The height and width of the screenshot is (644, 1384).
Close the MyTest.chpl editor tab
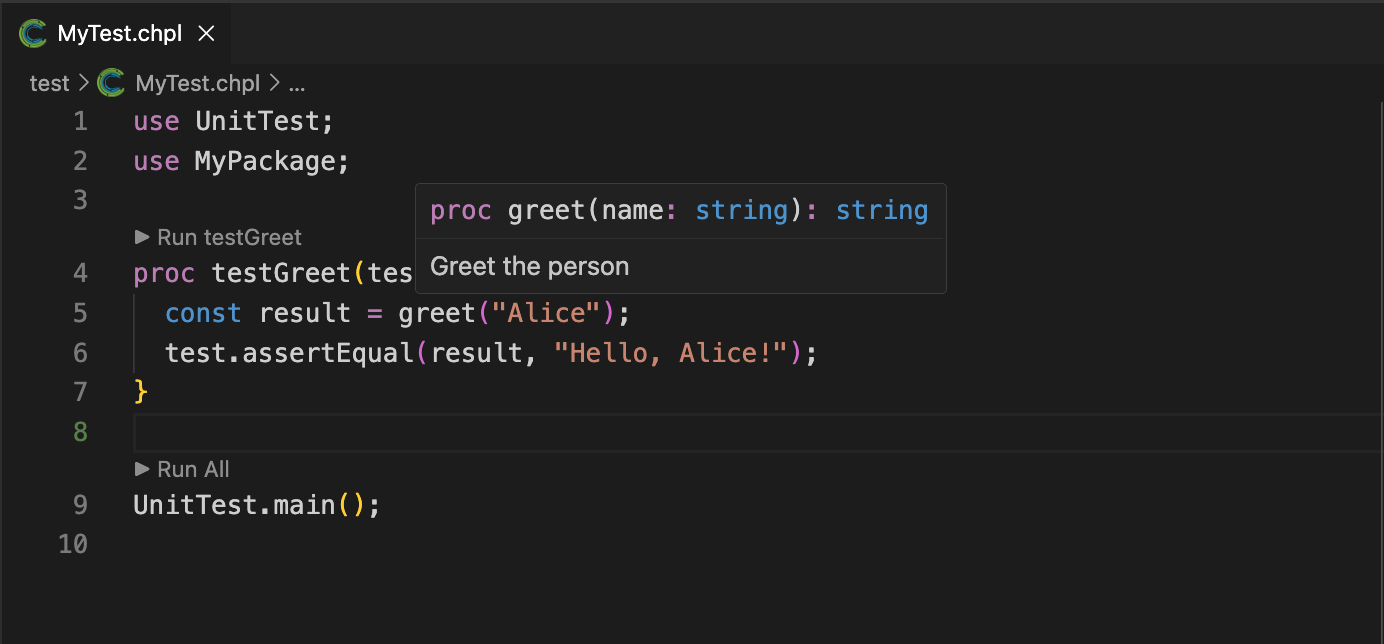(x=207, y=34)
